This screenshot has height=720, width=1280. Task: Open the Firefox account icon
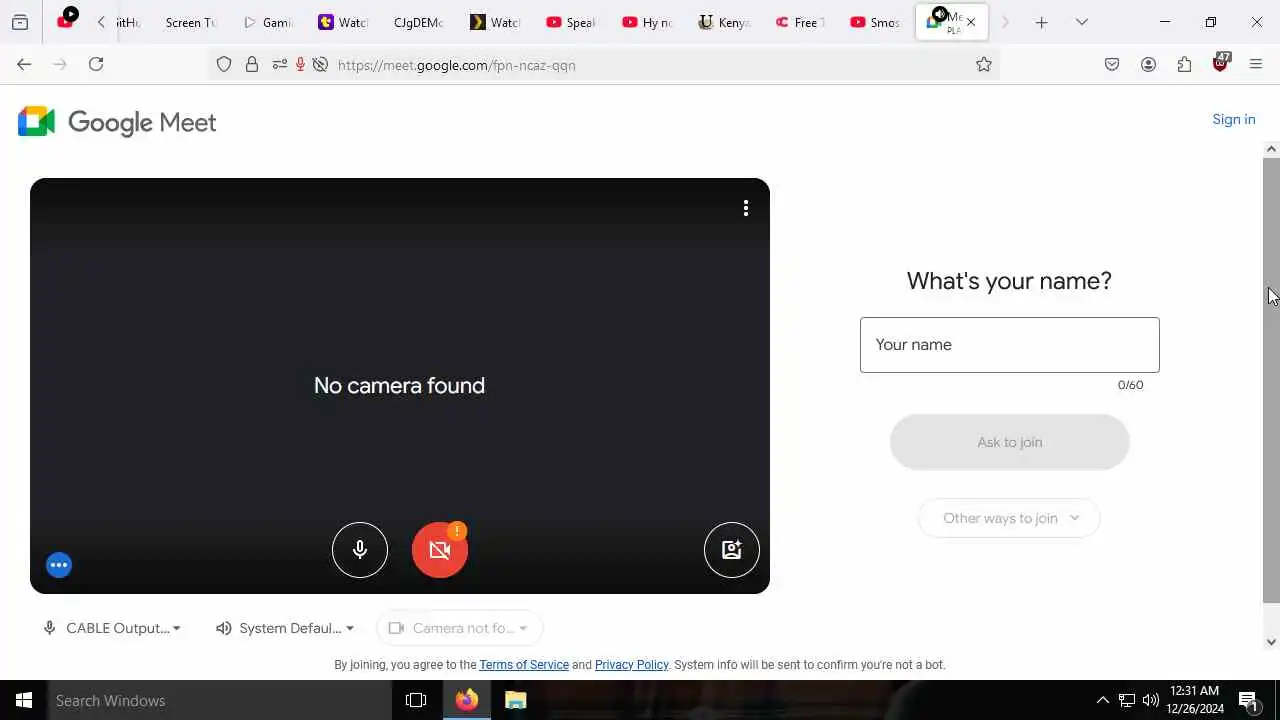[x=1148, y=64]
